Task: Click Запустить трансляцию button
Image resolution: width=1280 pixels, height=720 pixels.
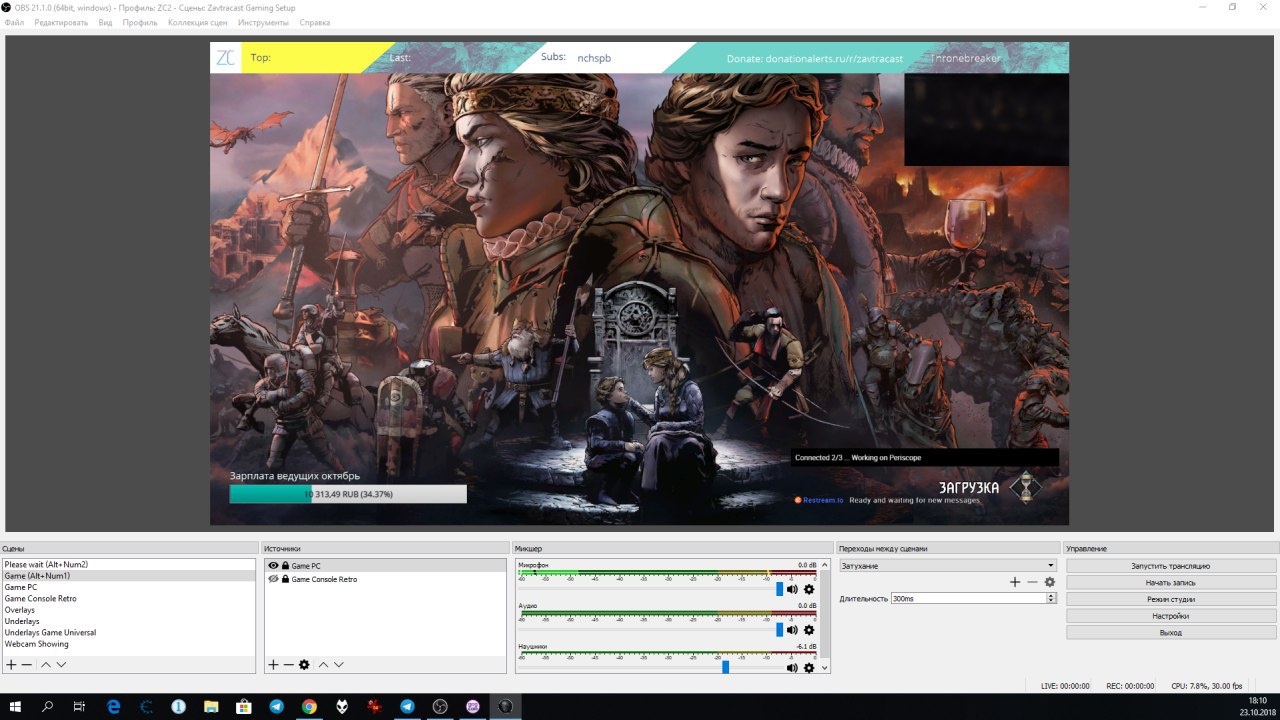Action: (1171, 566)
